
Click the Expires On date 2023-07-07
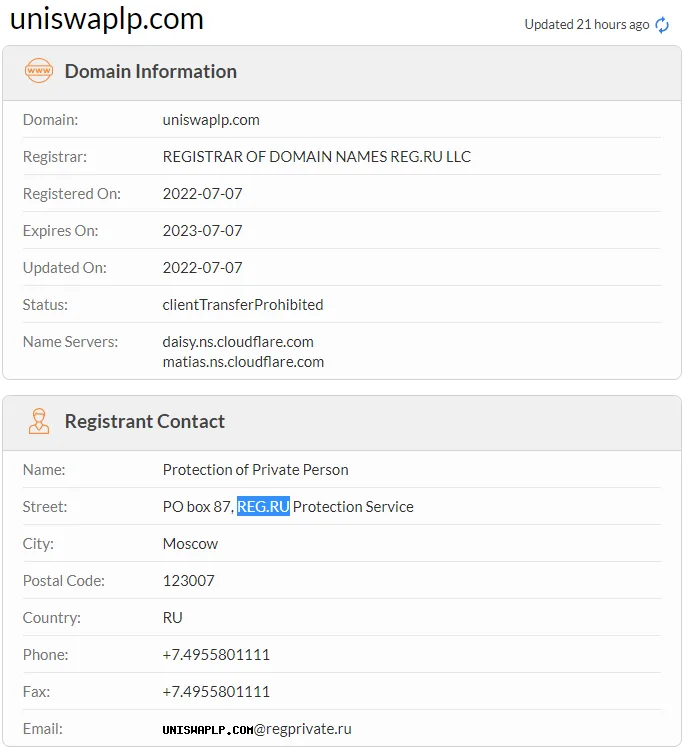click(202, 231)
